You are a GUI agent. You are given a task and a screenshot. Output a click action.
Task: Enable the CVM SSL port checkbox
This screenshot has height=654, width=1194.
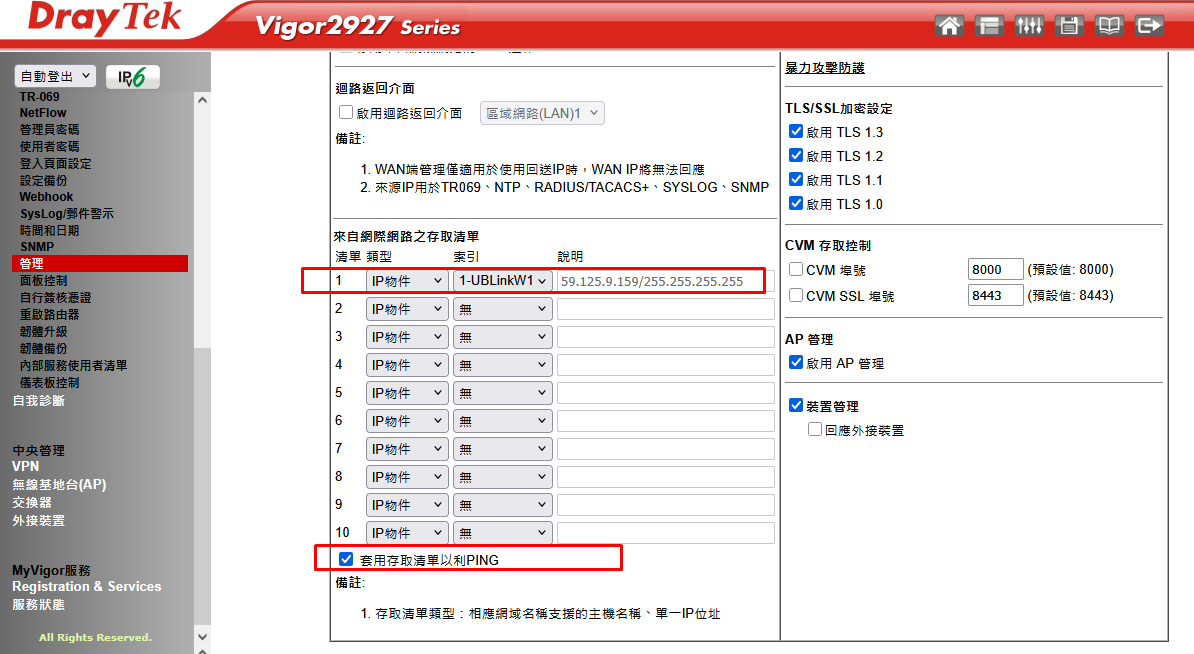click(x=796, y=295)
